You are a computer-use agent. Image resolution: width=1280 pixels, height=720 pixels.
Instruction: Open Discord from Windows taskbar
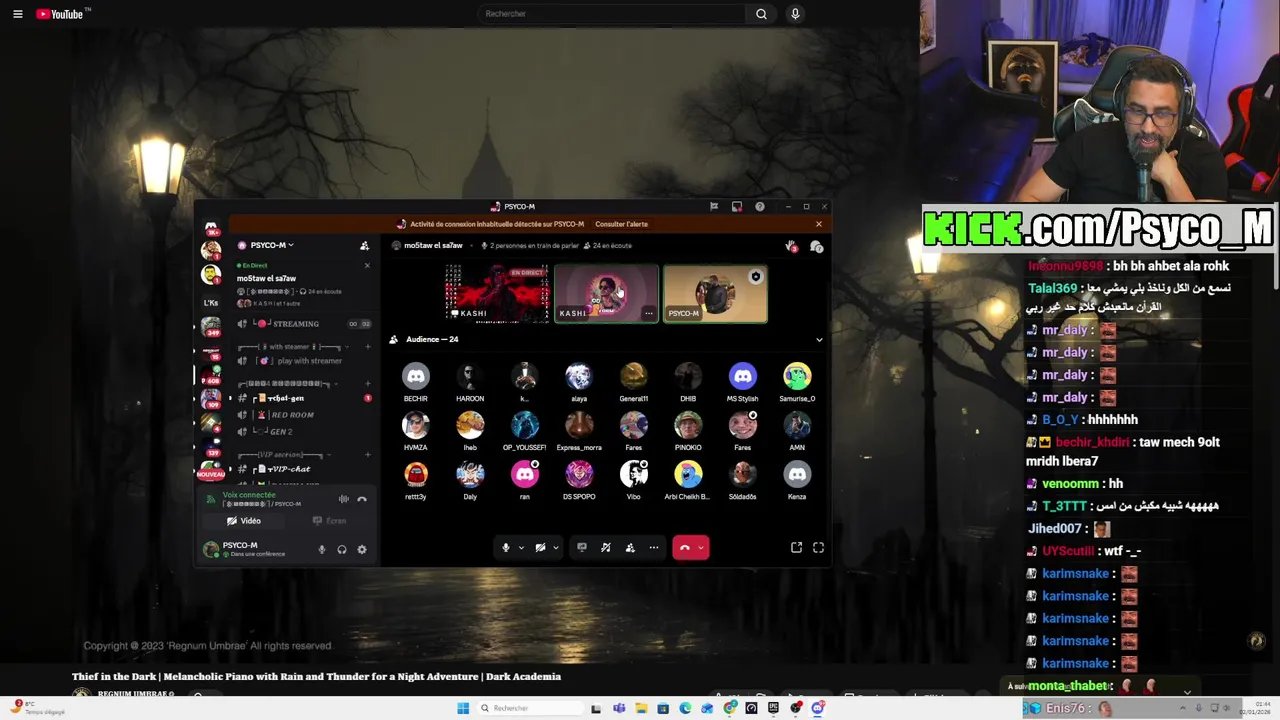click(818, 708)
